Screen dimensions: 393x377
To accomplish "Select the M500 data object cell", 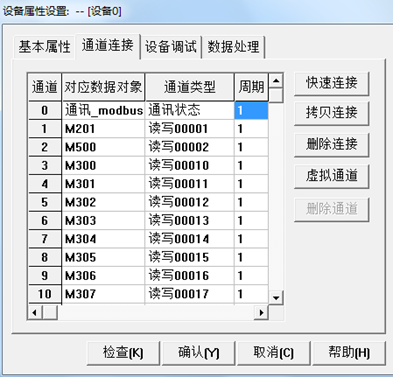I will coord(103,147).
